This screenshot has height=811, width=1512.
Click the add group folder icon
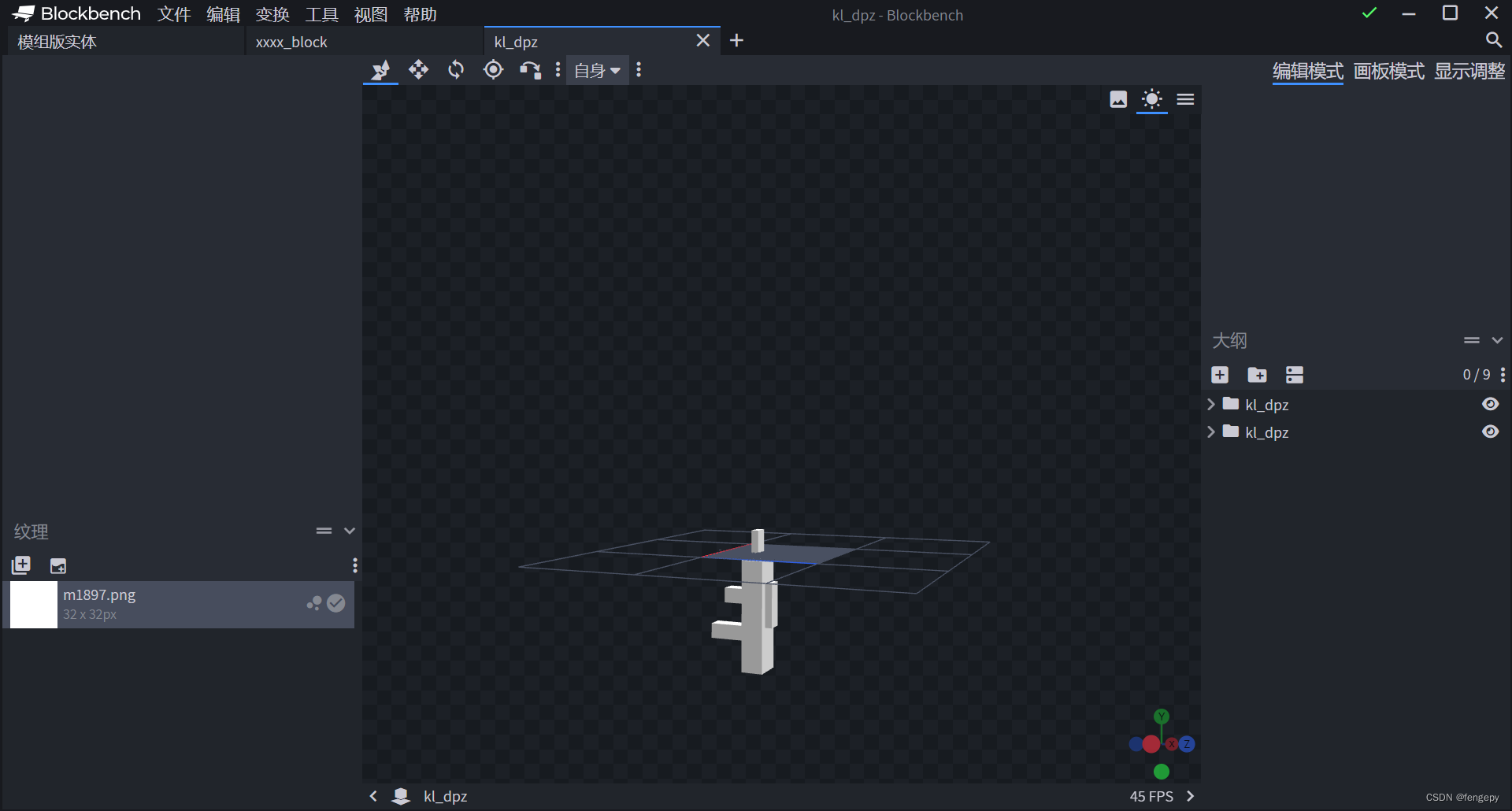(1257, 375)
